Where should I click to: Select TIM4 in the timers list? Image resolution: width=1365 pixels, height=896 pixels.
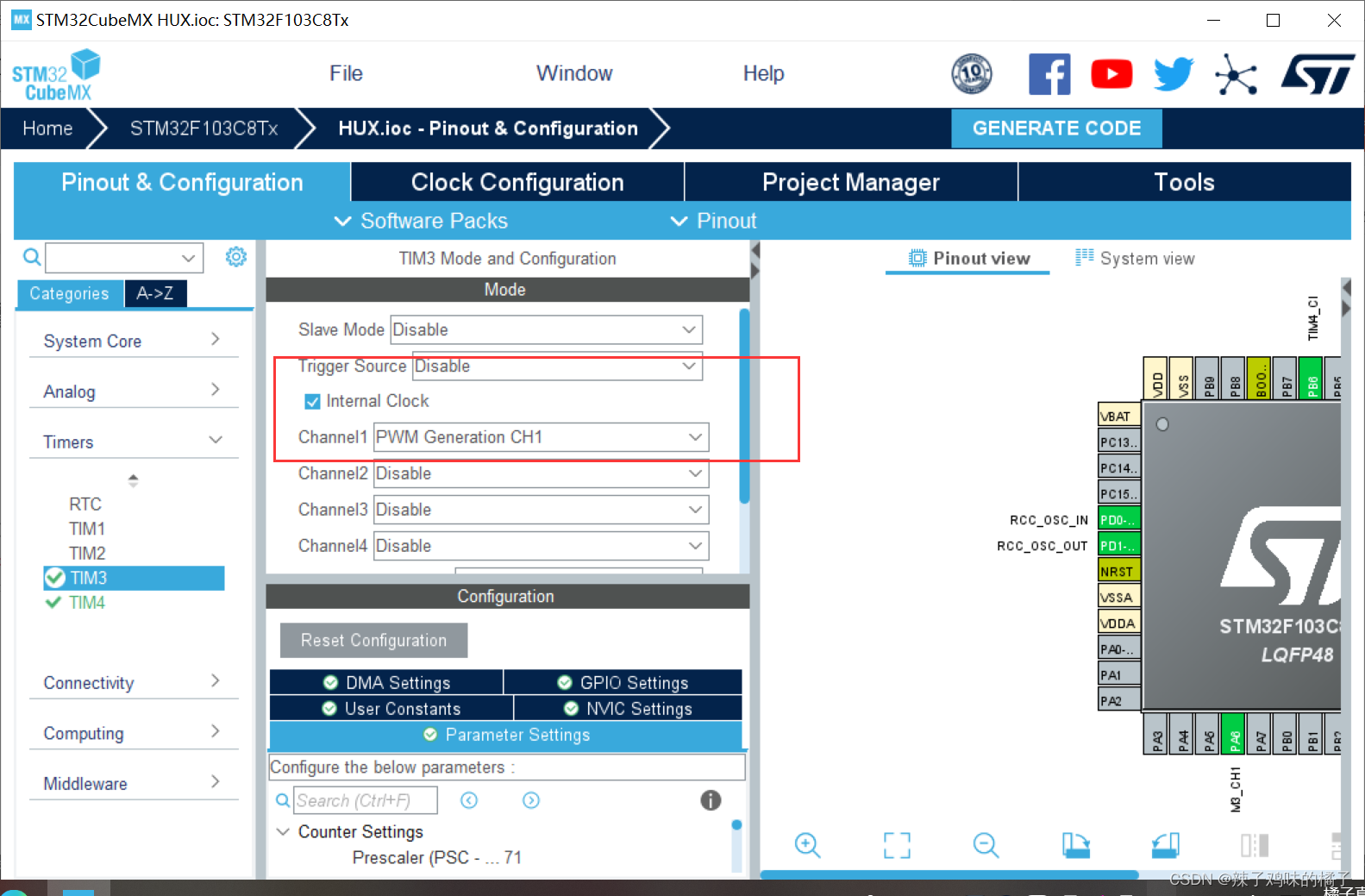coord(87,602)
